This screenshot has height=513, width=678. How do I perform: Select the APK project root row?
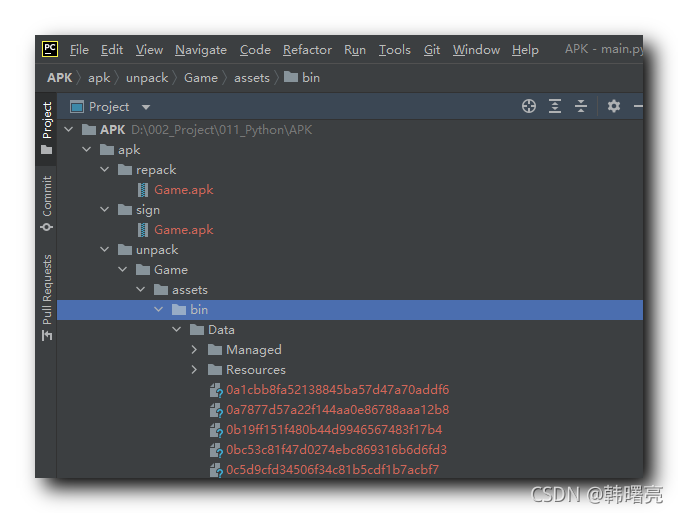[x=350, y=130]
